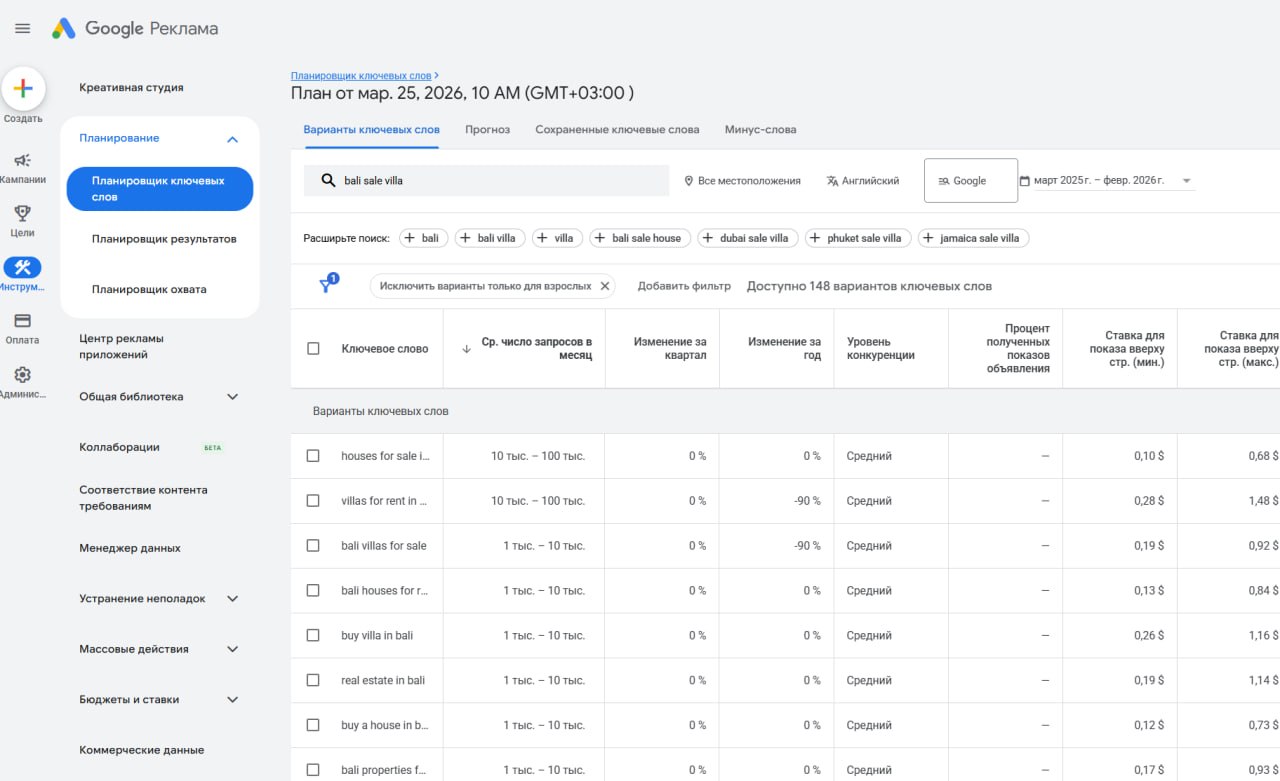Select Планировщик ключевых слов in sidebar
Image resolution: width=1280 pixels, height=781 pixels.
(x=160, y=189)
